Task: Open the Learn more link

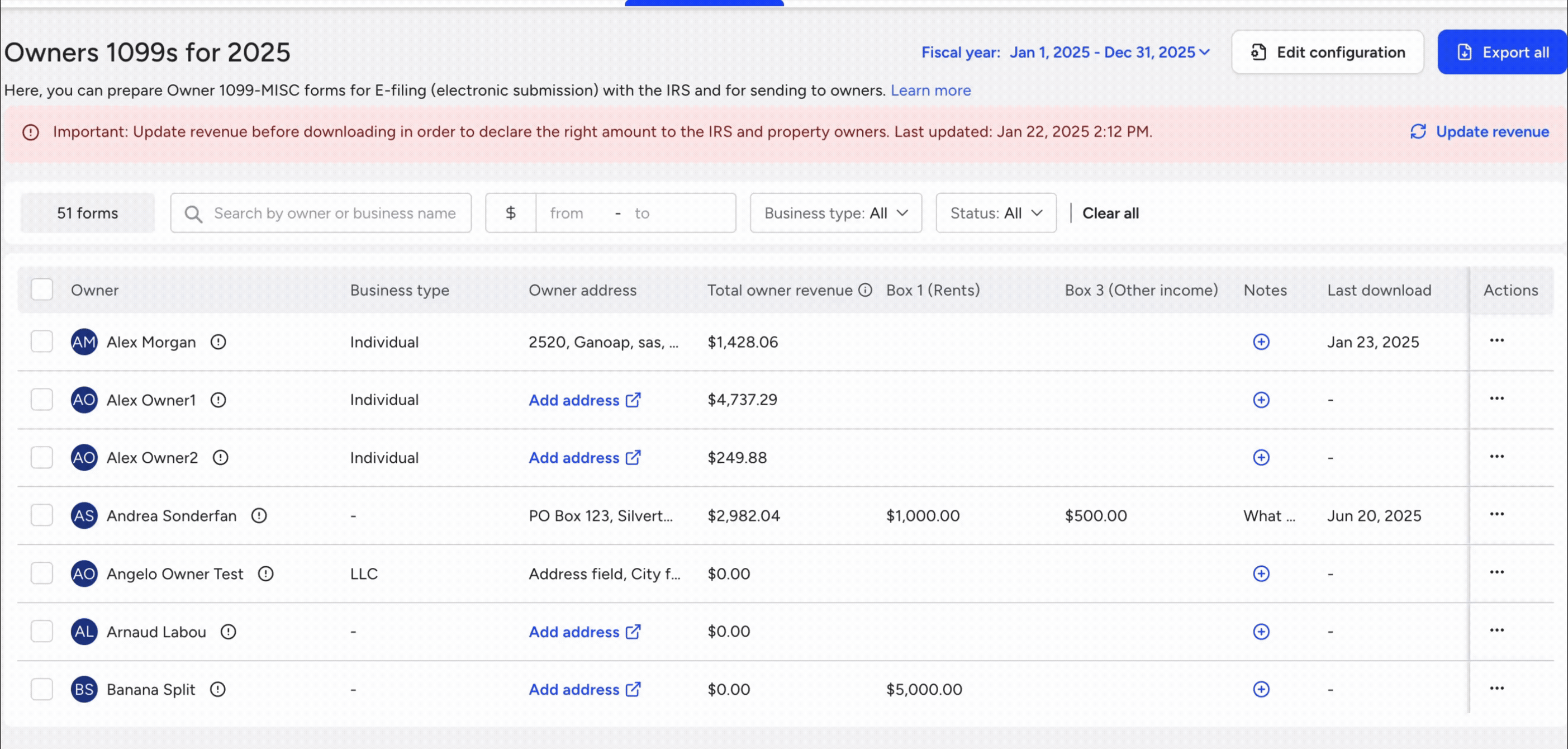Action: 930,90
